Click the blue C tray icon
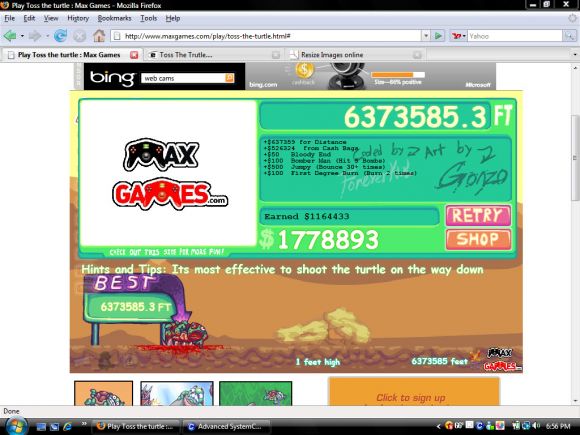The width and height of the screenshot is (580, 435). tap(480, 426)
